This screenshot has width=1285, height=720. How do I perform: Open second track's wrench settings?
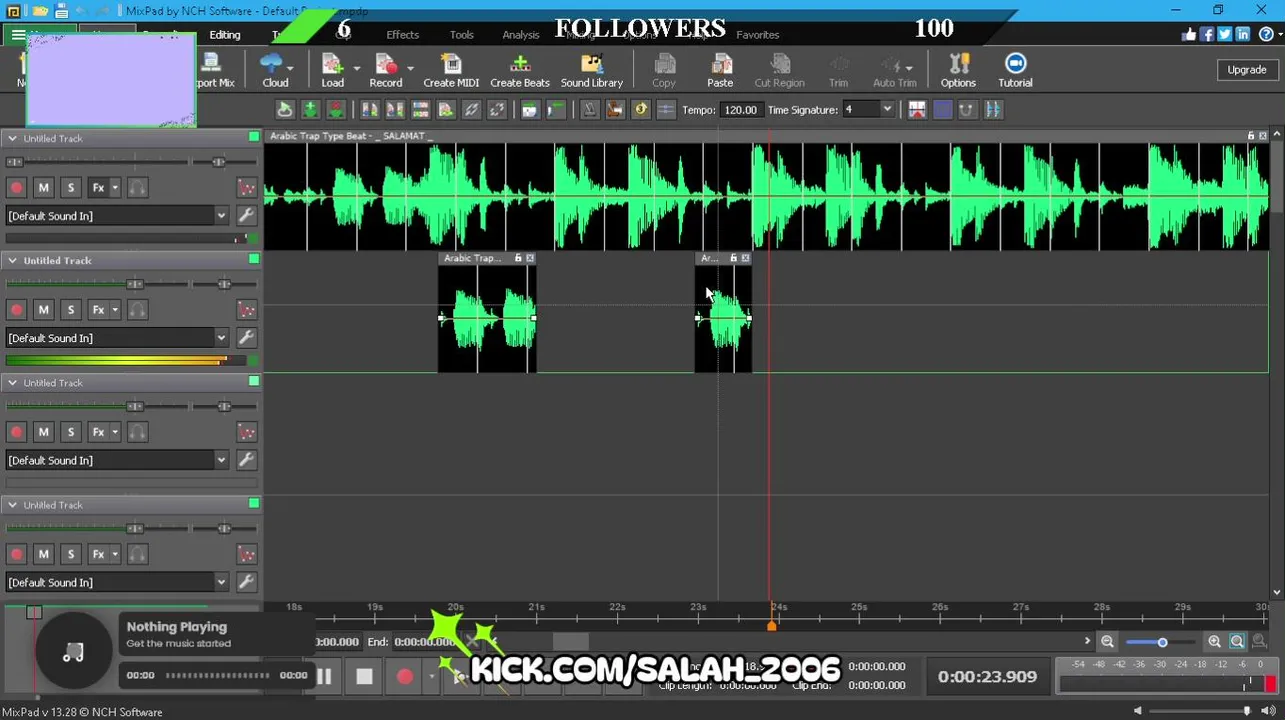click(246, 338)
